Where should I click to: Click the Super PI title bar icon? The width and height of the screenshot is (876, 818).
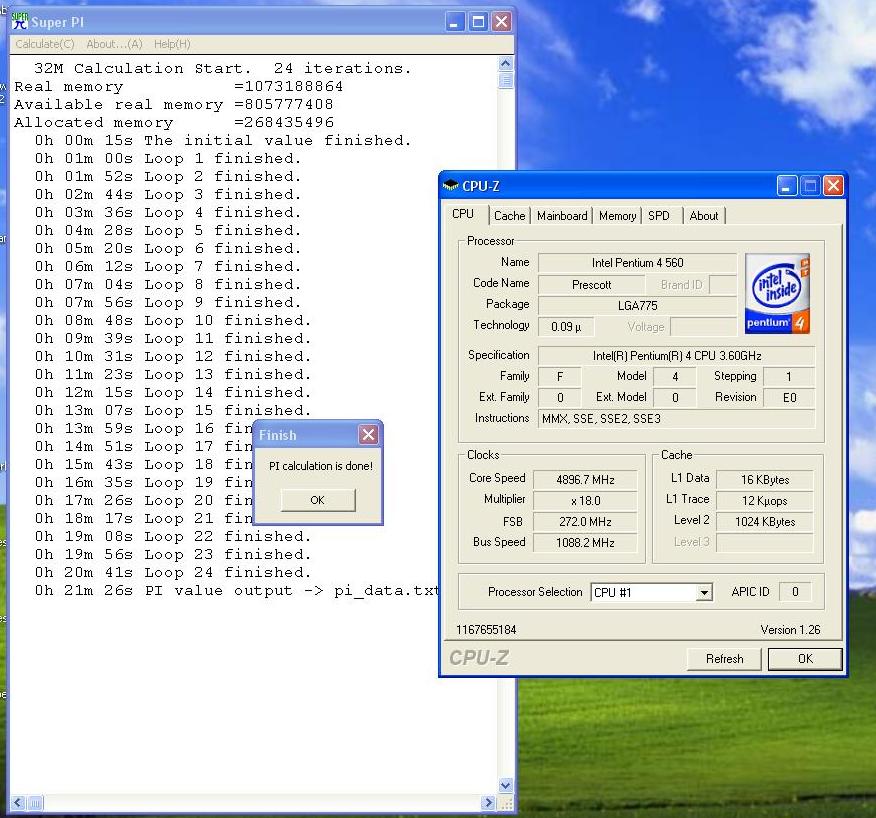[20, 21]
